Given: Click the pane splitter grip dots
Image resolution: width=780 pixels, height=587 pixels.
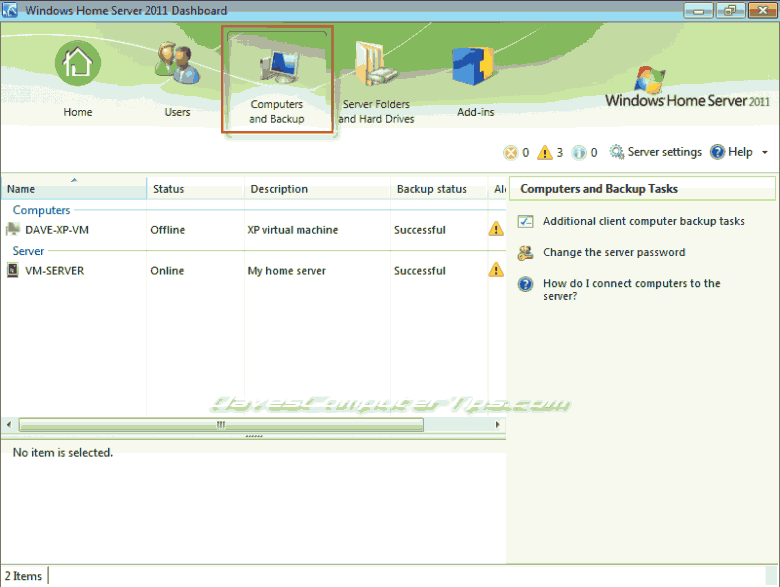Looking at the screenshot, I should pos(254,436).
